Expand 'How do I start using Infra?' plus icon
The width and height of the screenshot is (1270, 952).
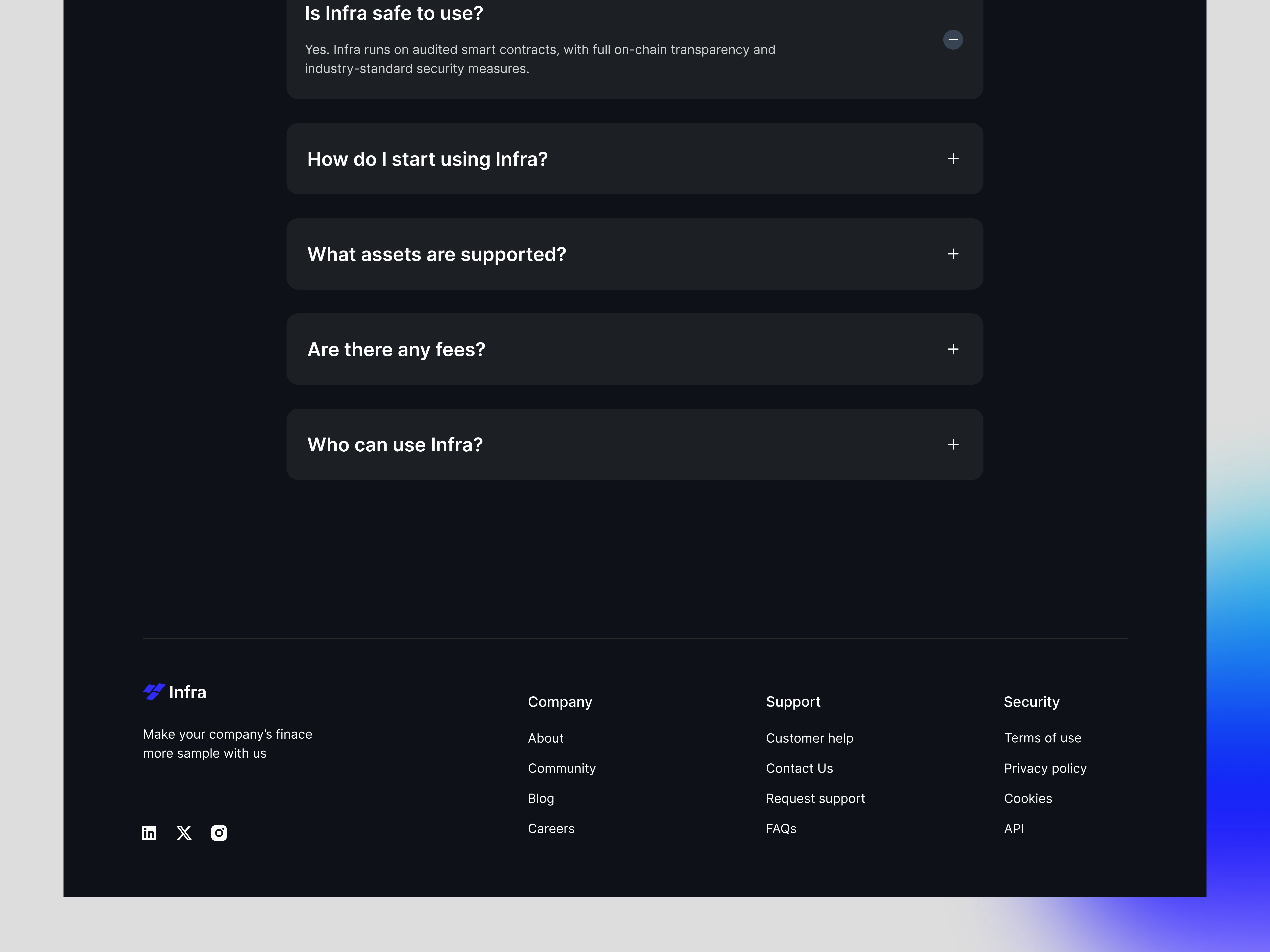click(x=952, y=159)
